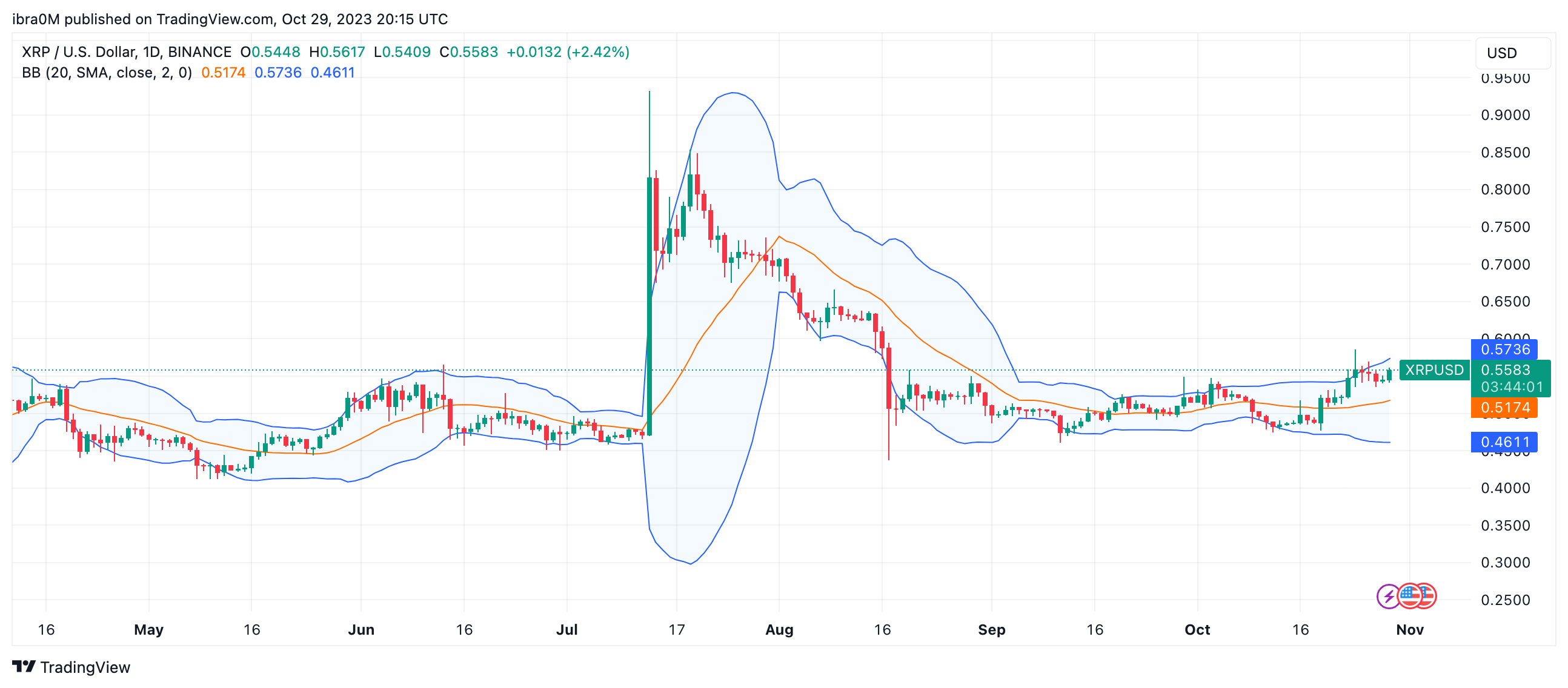Viewport: 1568px width, 688px height.
Task: Click the front US flag economic event icon
Action: tap(1410, 596)
